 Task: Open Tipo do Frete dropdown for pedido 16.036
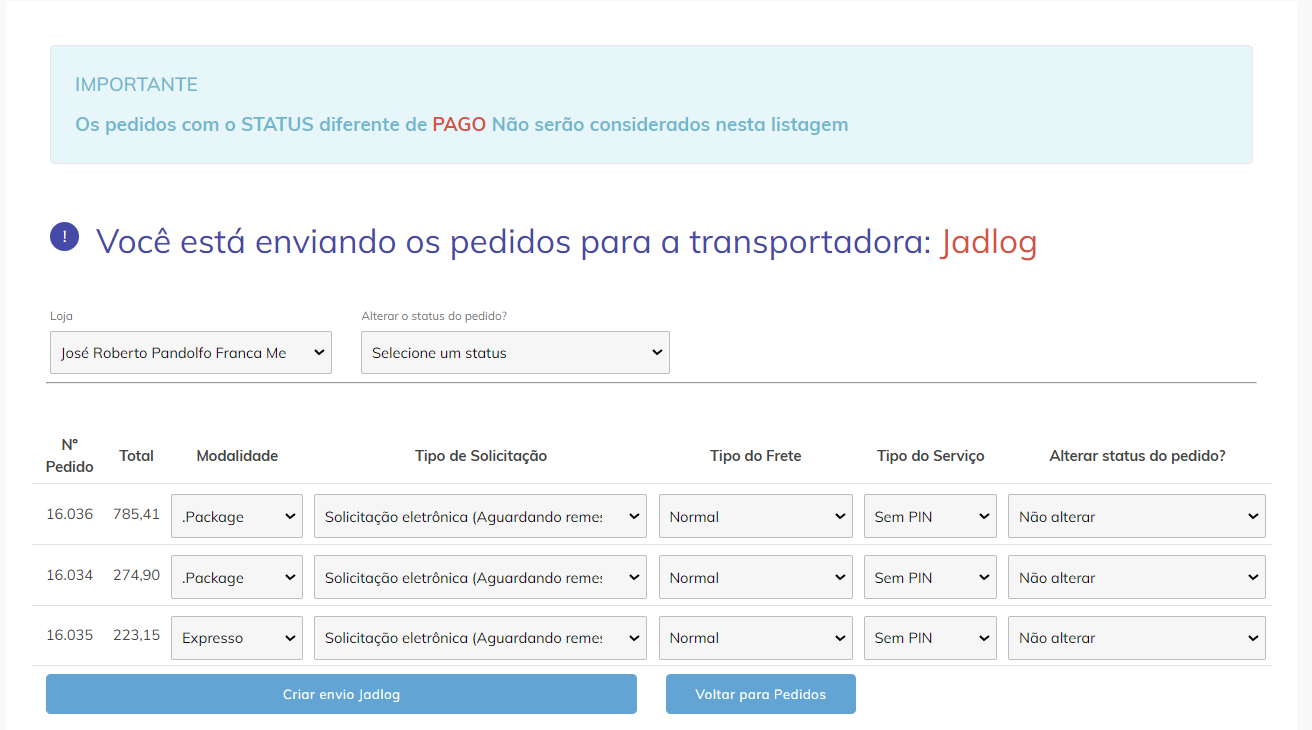pos(755,515)
